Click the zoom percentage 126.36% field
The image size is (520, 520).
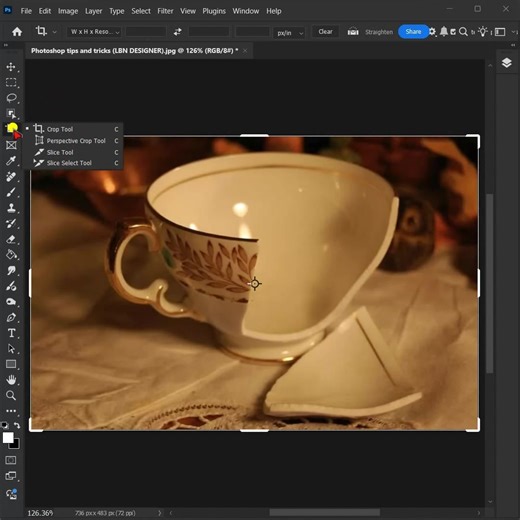[40, 513]
